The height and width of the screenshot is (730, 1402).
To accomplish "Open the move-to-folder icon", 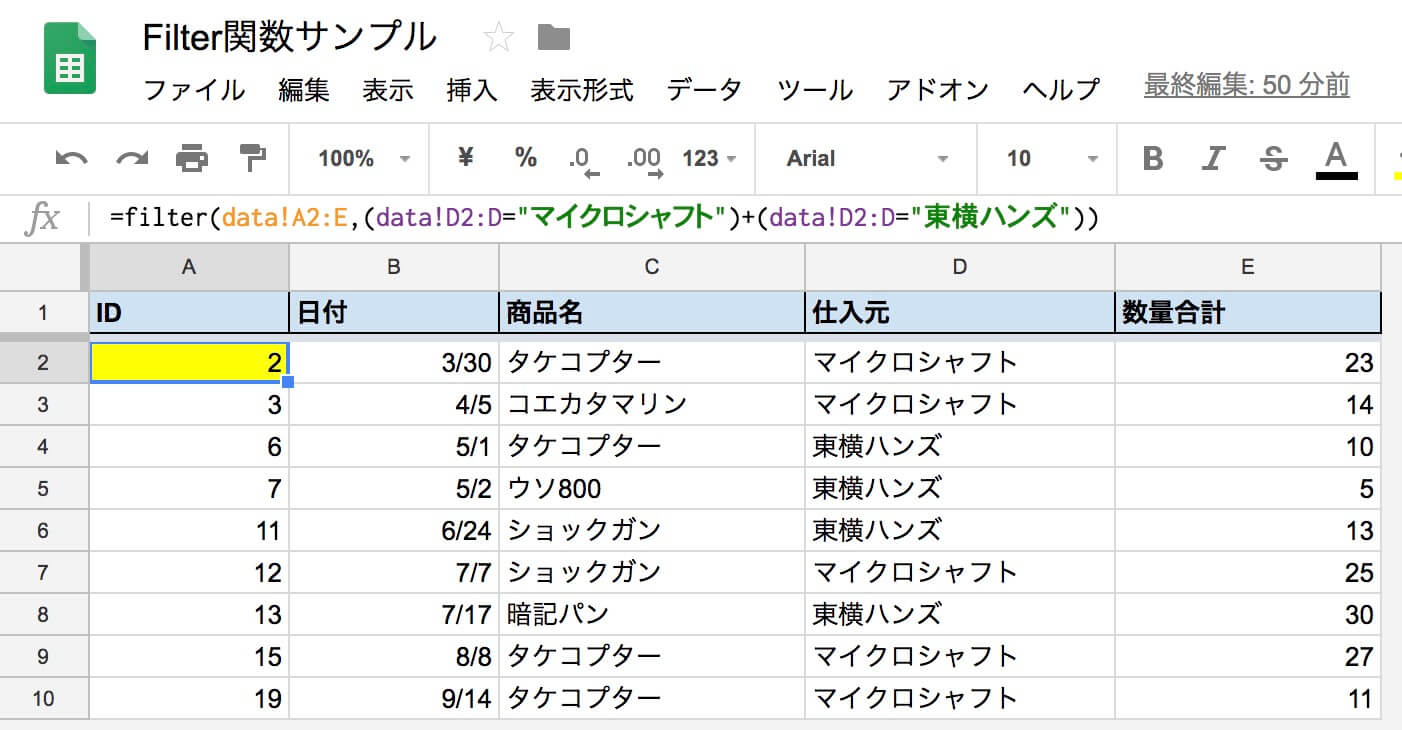I will click(553, 39).
